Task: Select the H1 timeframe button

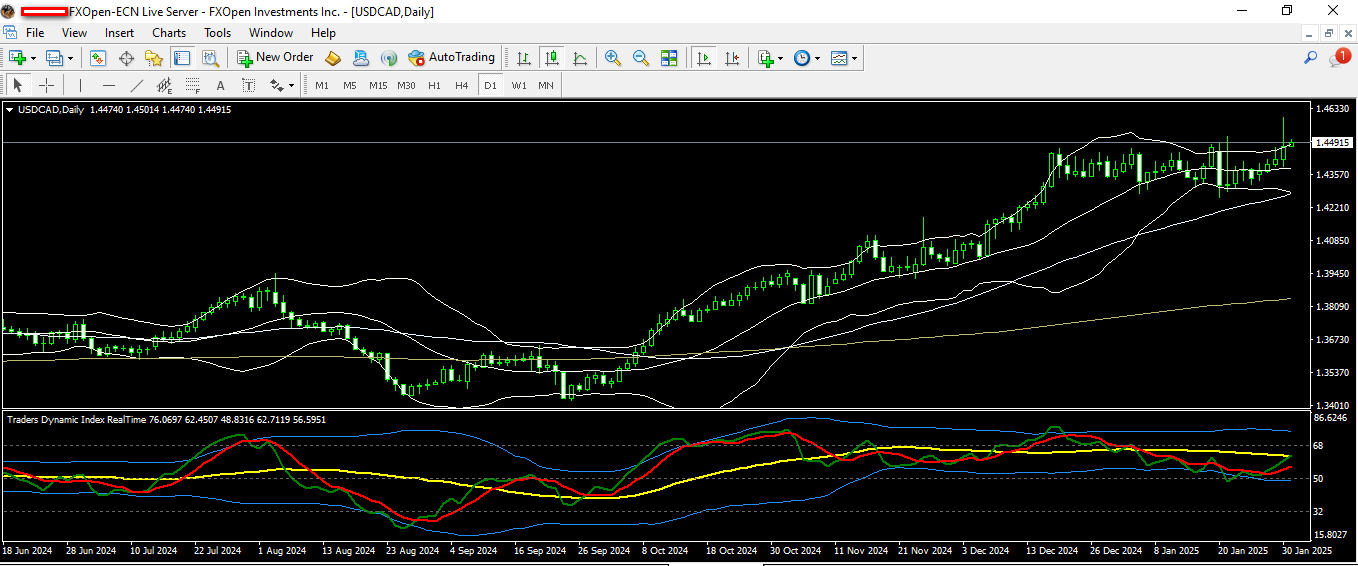Action: [434, 85]
